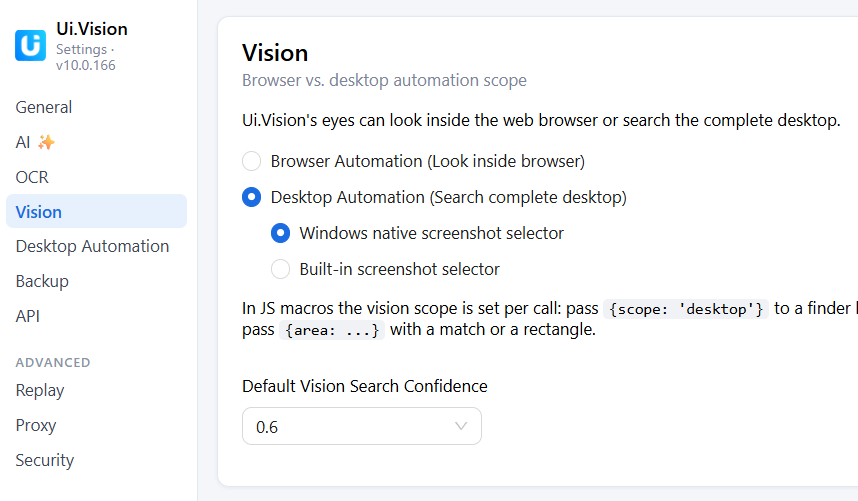
Task: Click the {scope: 'desktop'} code snippet
Action: 686,309
